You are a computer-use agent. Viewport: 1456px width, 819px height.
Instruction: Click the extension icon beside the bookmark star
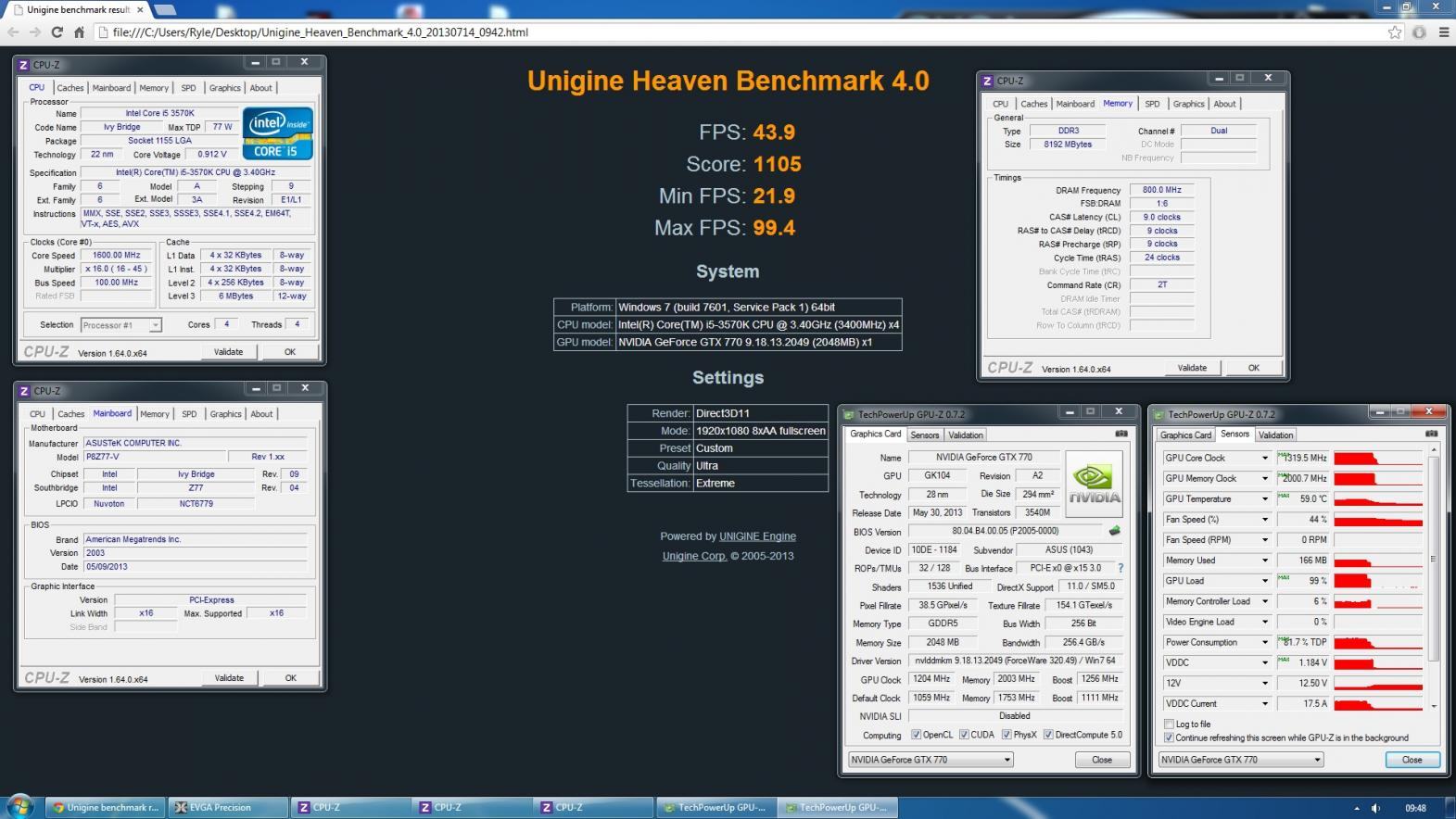pyautogui.click(x=1419, y=32)
